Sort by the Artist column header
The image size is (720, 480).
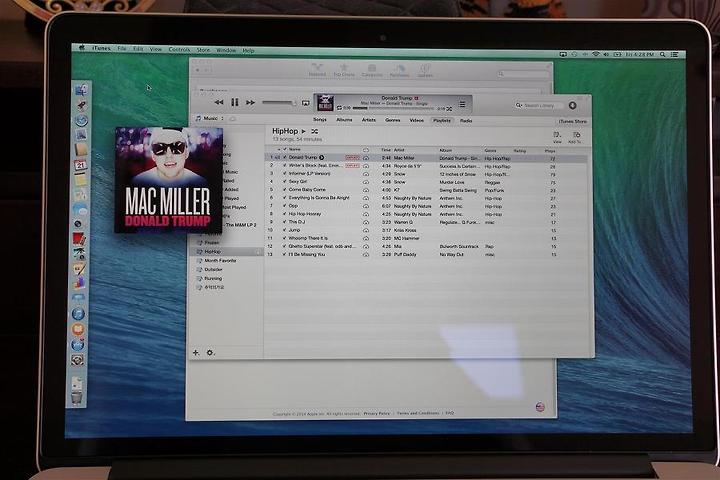pos(399,150)
